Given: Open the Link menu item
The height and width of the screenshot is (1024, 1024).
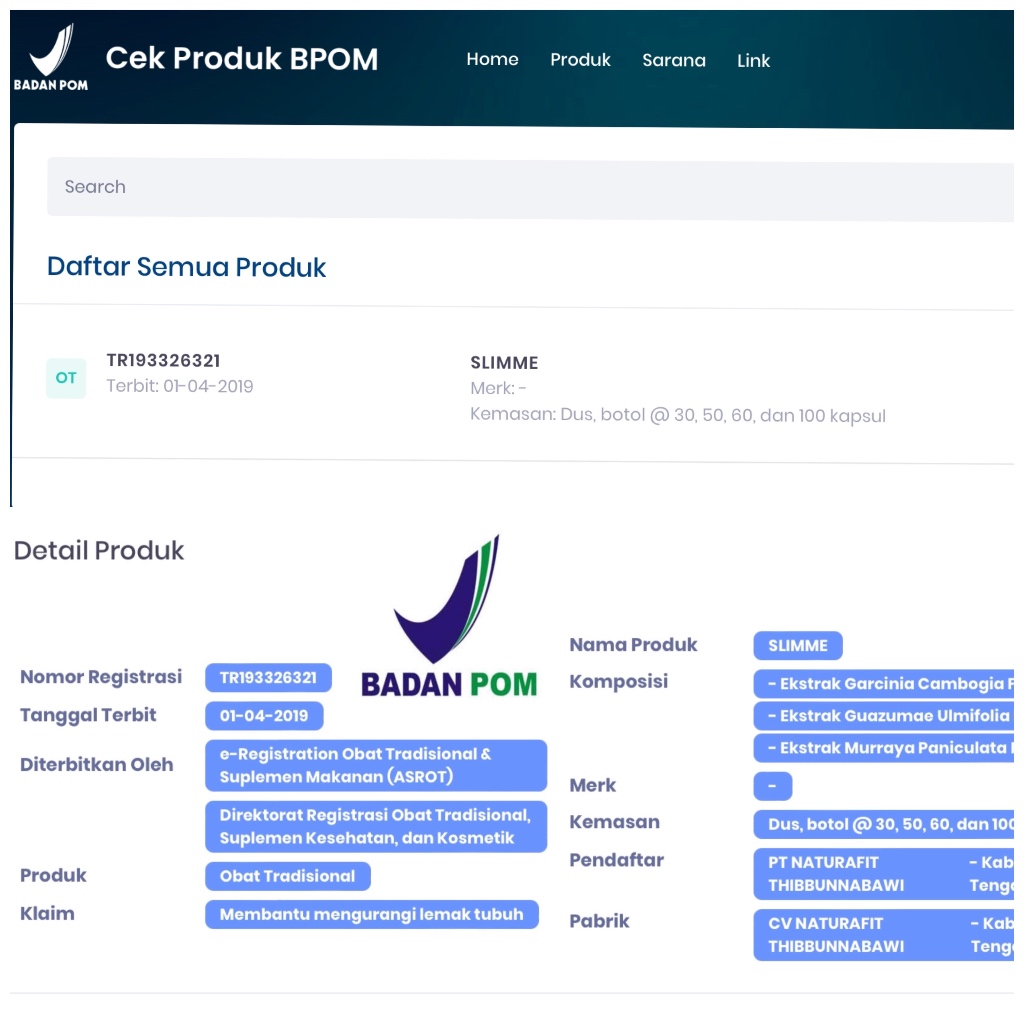Looking at the screenshot, I should click(754, 61).
